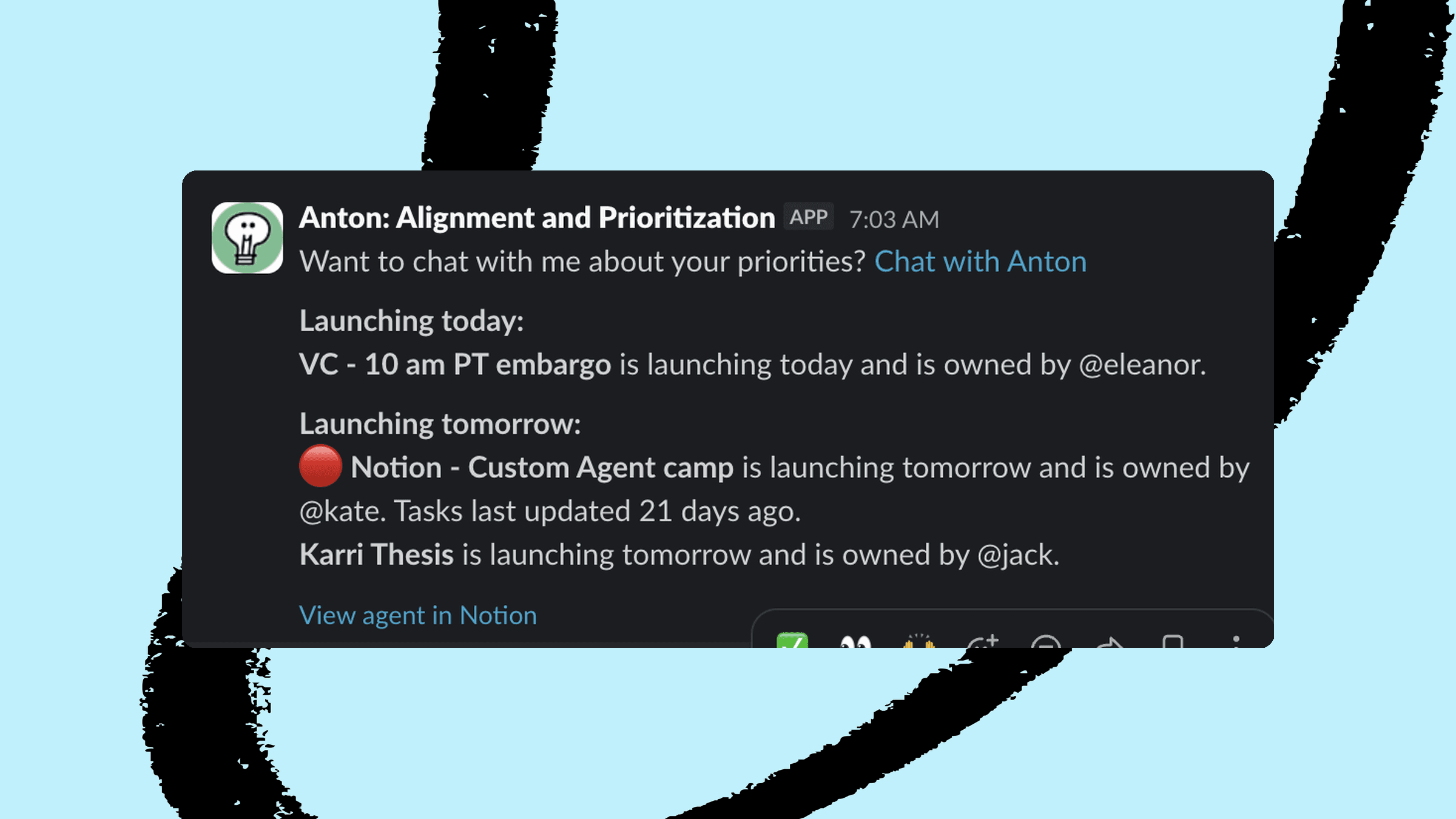
Task: Open the Chat with Anton link
Action: 980,261
